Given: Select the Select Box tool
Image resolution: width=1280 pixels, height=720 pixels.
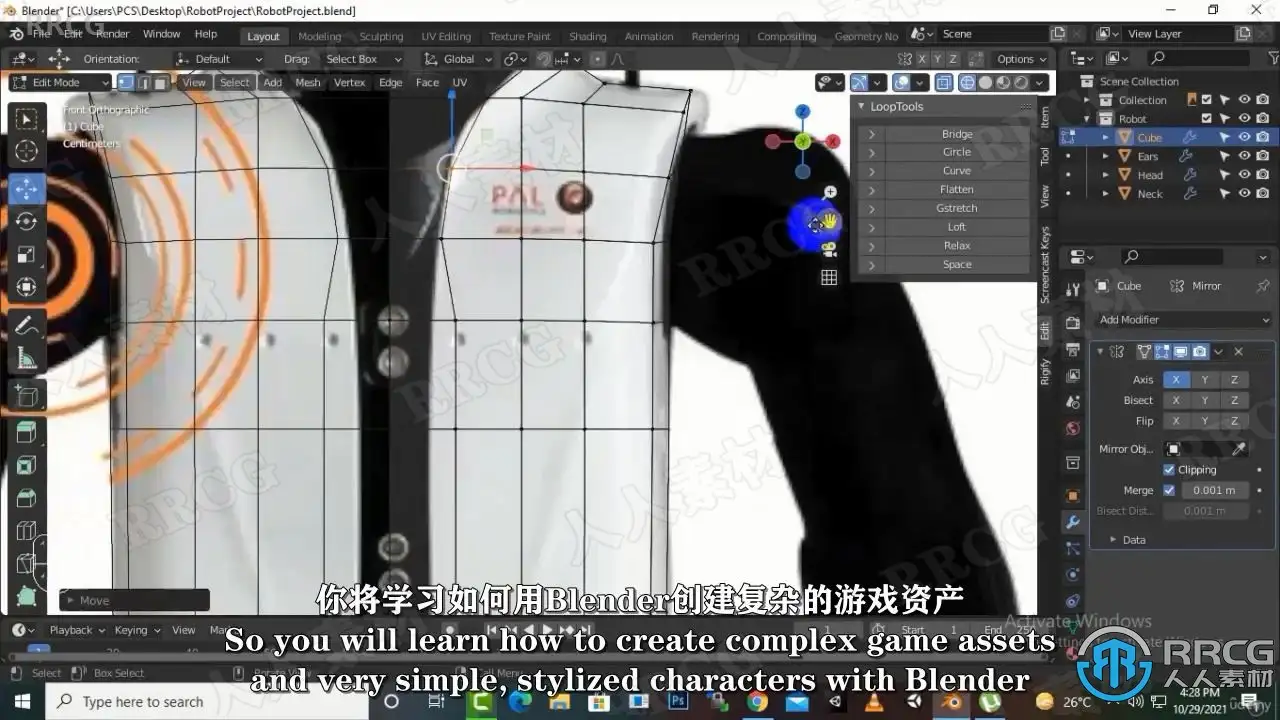Looking at the screenshot, I should (x=27, y=120).
